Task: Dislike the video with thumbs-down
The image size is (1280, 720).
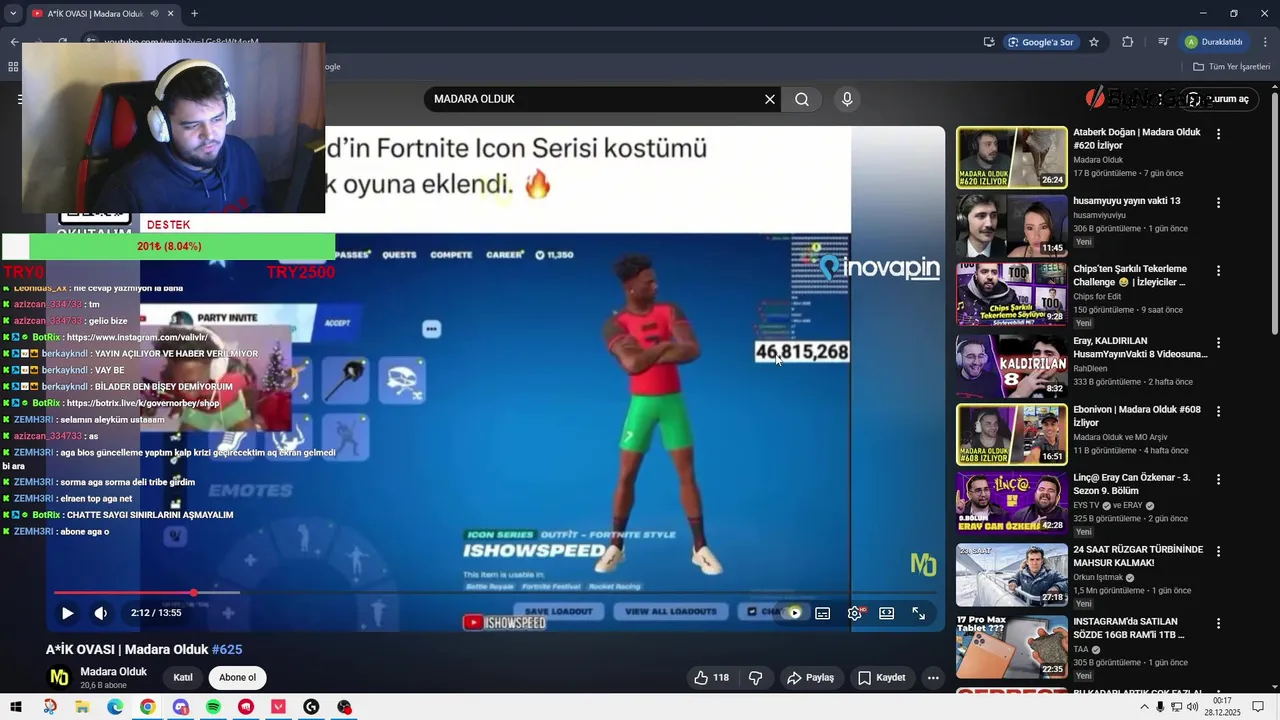Action: coord(756,678)
